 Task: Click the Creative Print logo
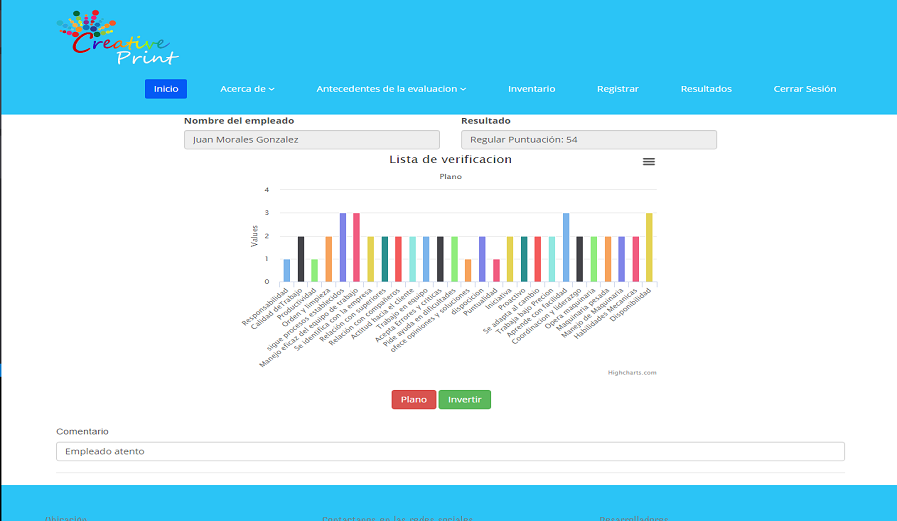(117, 38)
